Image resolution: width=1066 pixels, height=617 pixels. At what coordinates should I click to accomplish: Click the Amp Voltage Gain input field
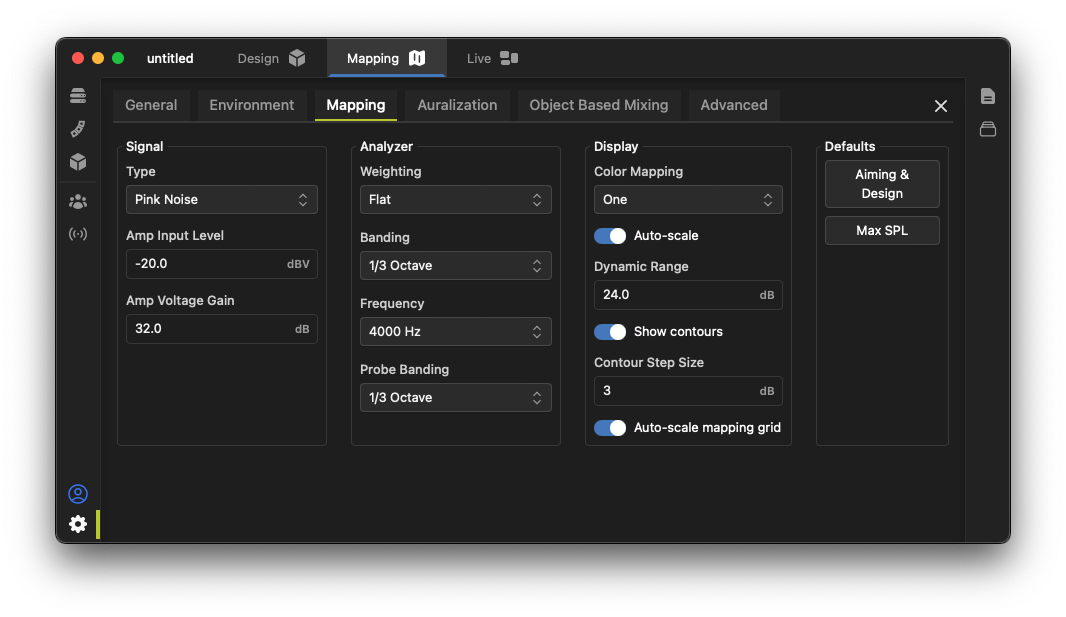tap(210, 329)
